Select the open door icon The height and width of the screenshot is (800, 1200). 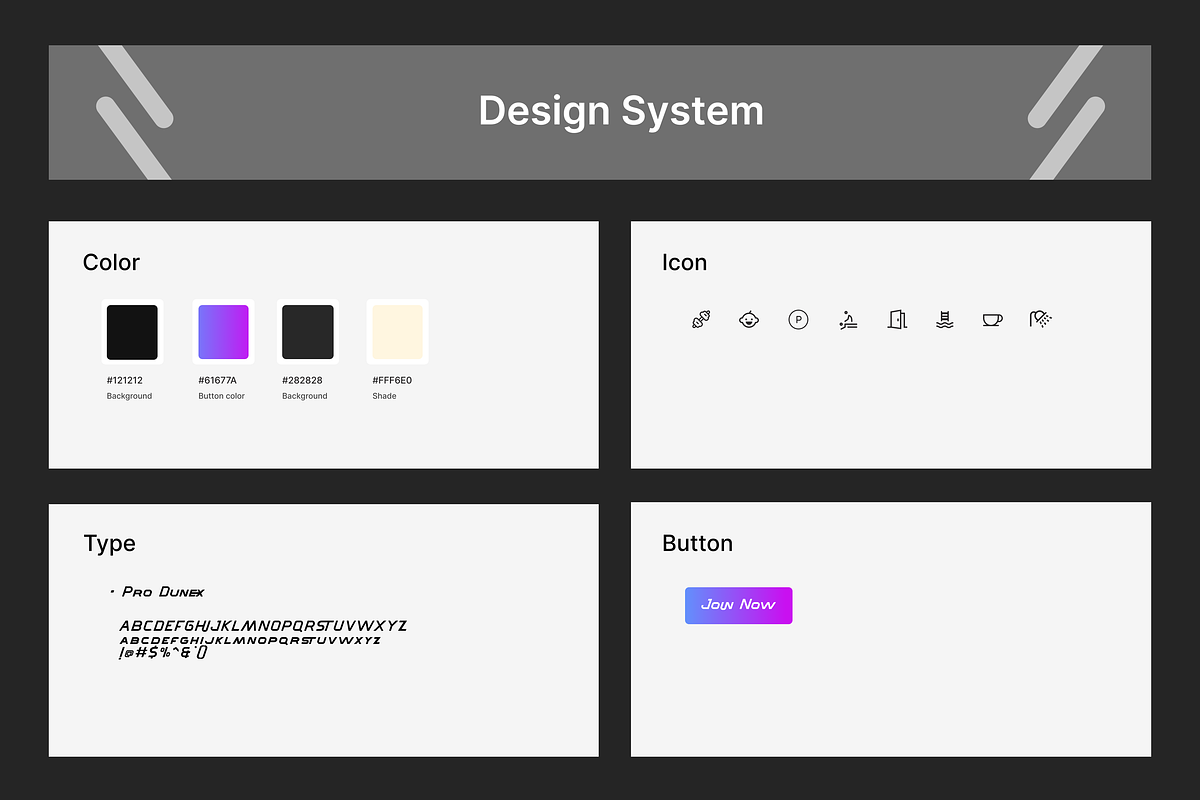897,320
